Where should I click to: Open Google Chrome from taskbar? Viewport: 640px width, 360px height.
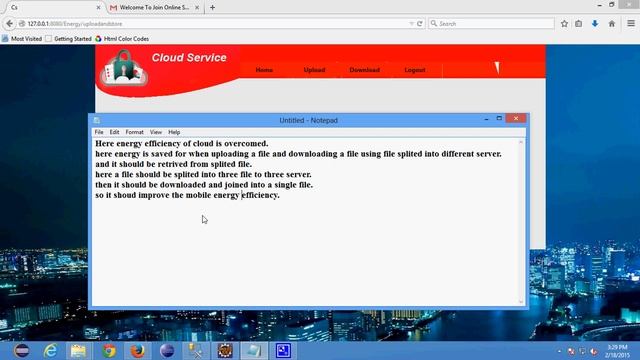109,351
